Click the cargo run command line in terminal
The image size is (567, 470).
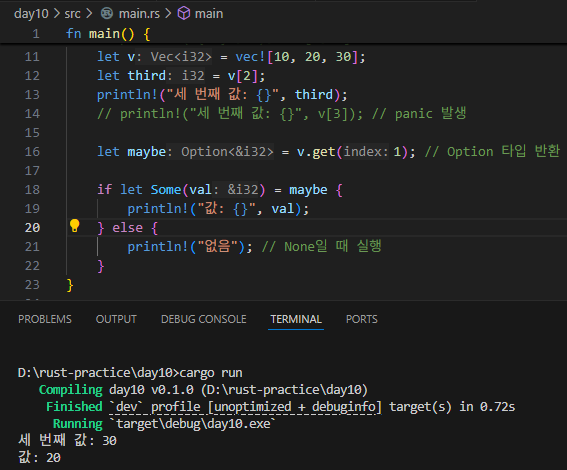click(x=130, y=373)
